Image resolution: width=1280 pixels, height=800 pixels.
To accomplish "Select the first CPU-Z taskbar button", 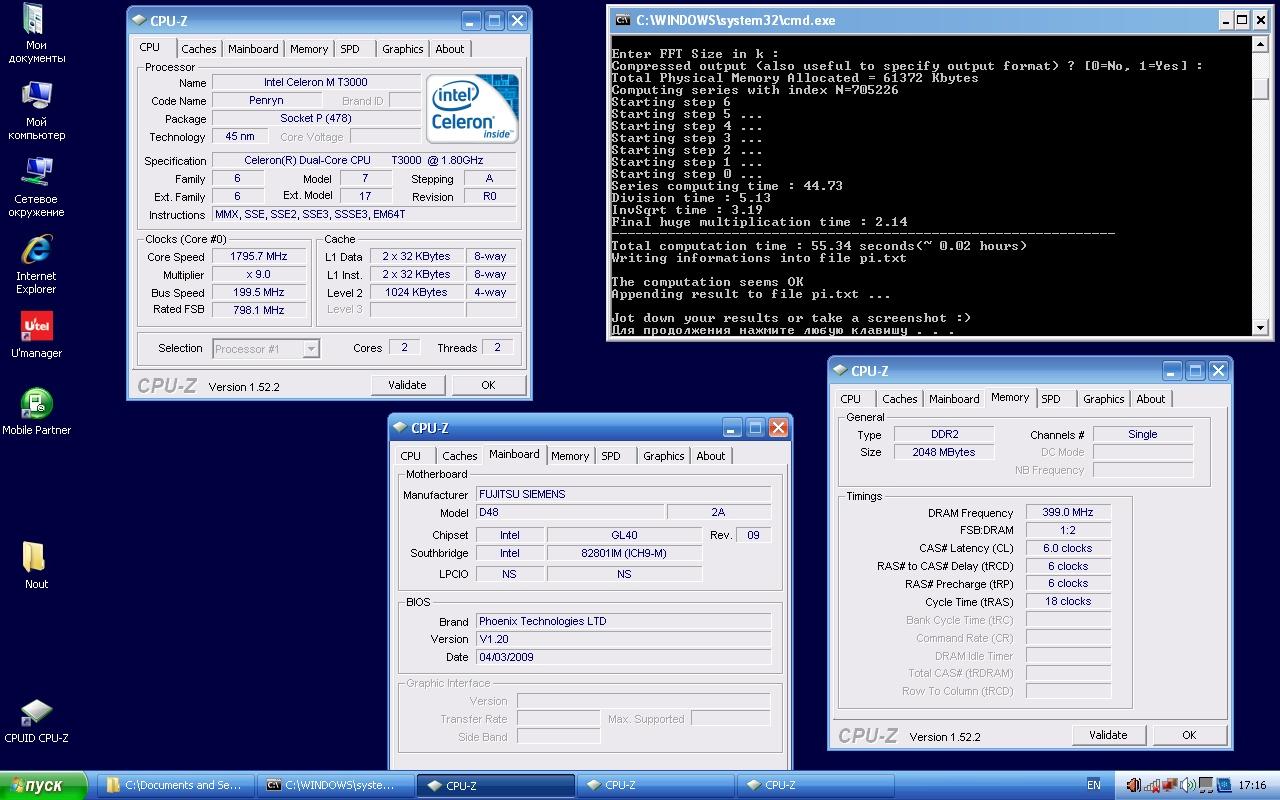I will 495,785.
